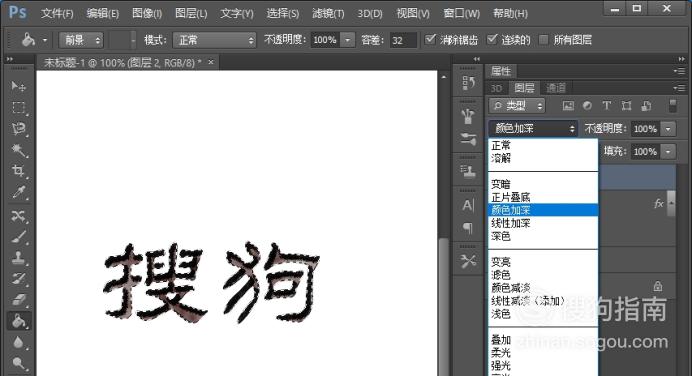Viewport: 692px width, 376px height.
Task: Open the Layer menu
Action: (x=191, y=13)
